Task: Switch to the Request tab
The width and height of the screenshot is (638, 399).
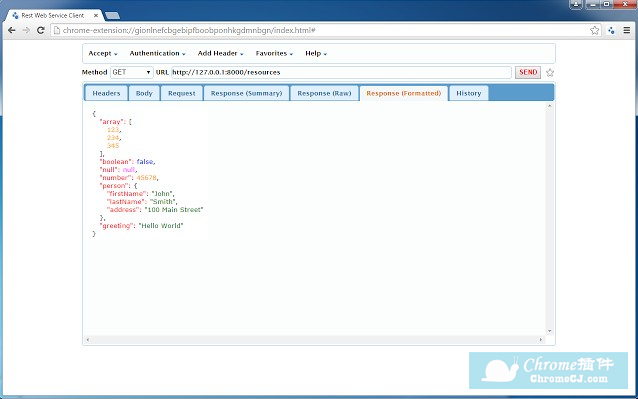Action: click(x=181, y=93)
